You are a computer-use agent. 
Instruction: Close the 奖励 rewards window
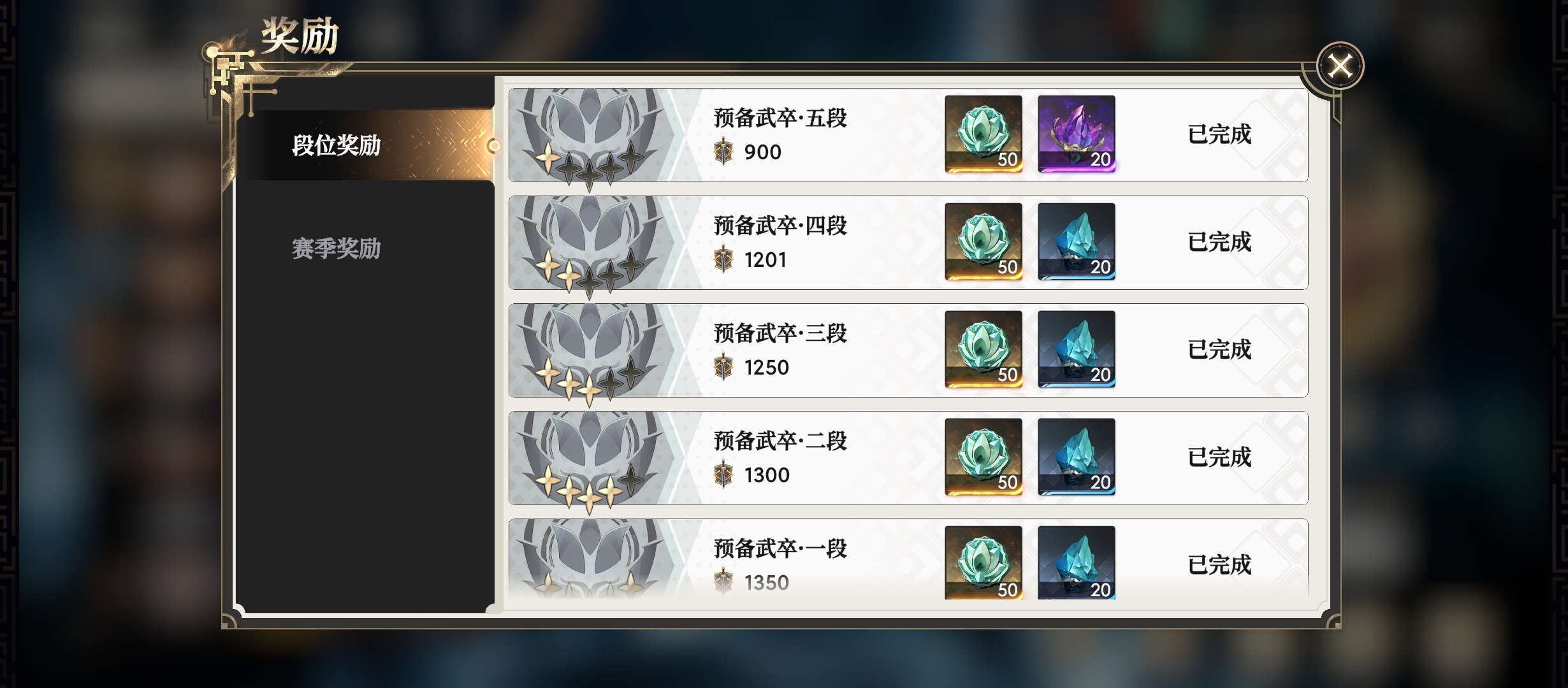tap(1340, 66)
